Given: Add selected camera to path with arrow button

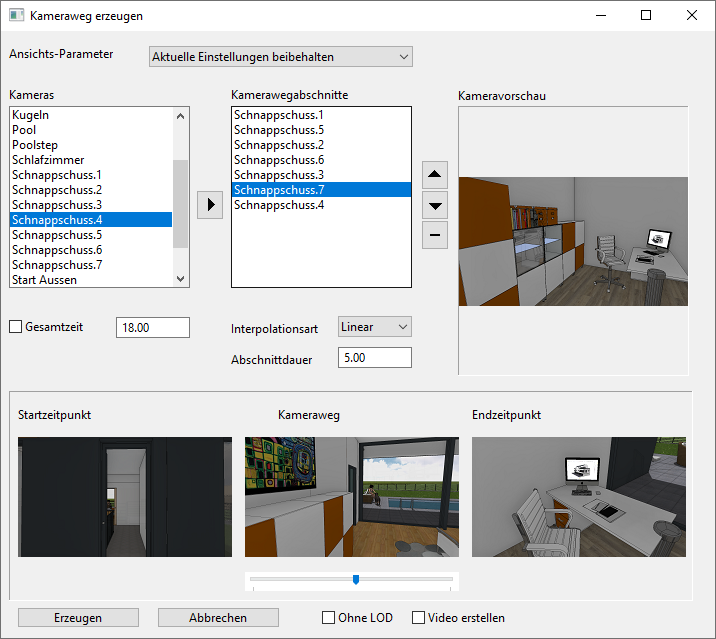Looking at the screenshot, I should click(x=209, y=205).
